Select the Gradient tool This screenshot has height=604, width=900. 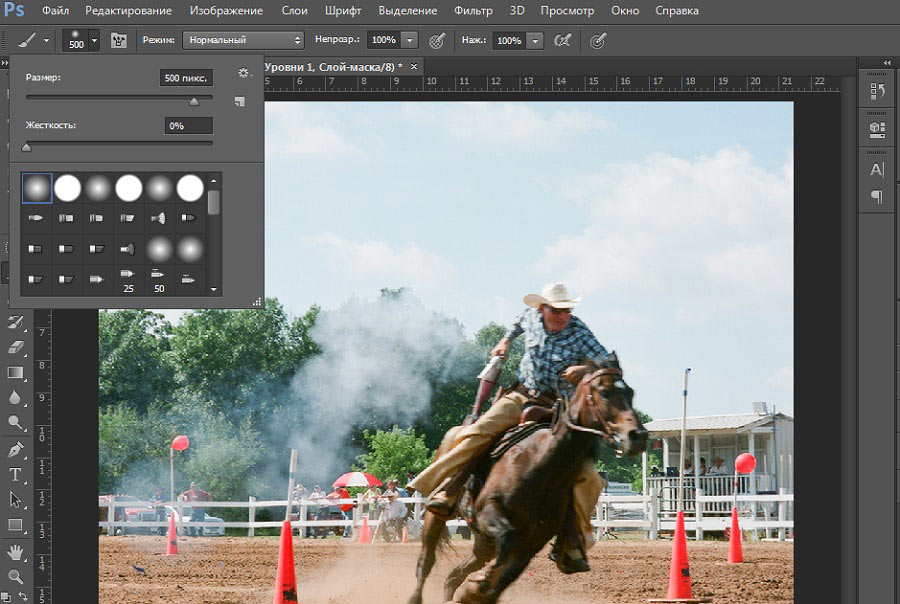click(15, 372)
